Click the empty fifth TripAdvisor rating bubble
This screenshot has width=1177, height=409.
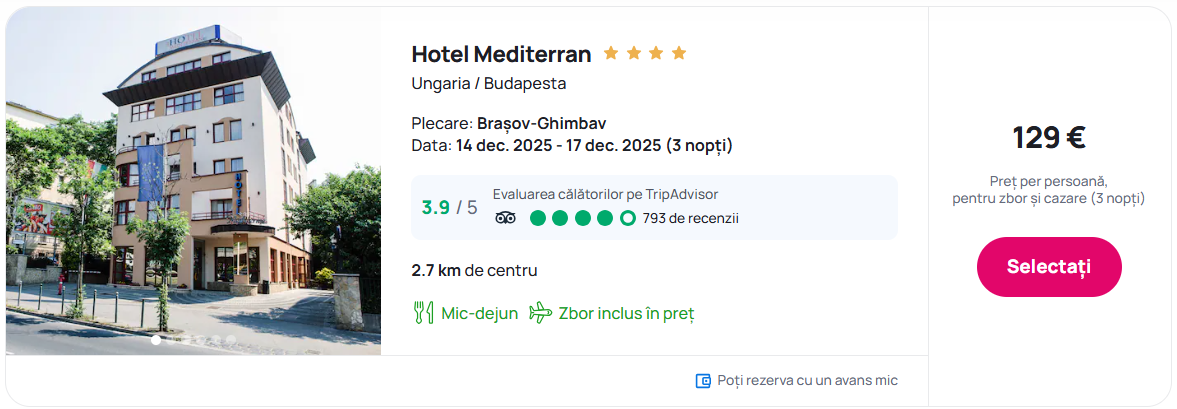click(627, 218)
